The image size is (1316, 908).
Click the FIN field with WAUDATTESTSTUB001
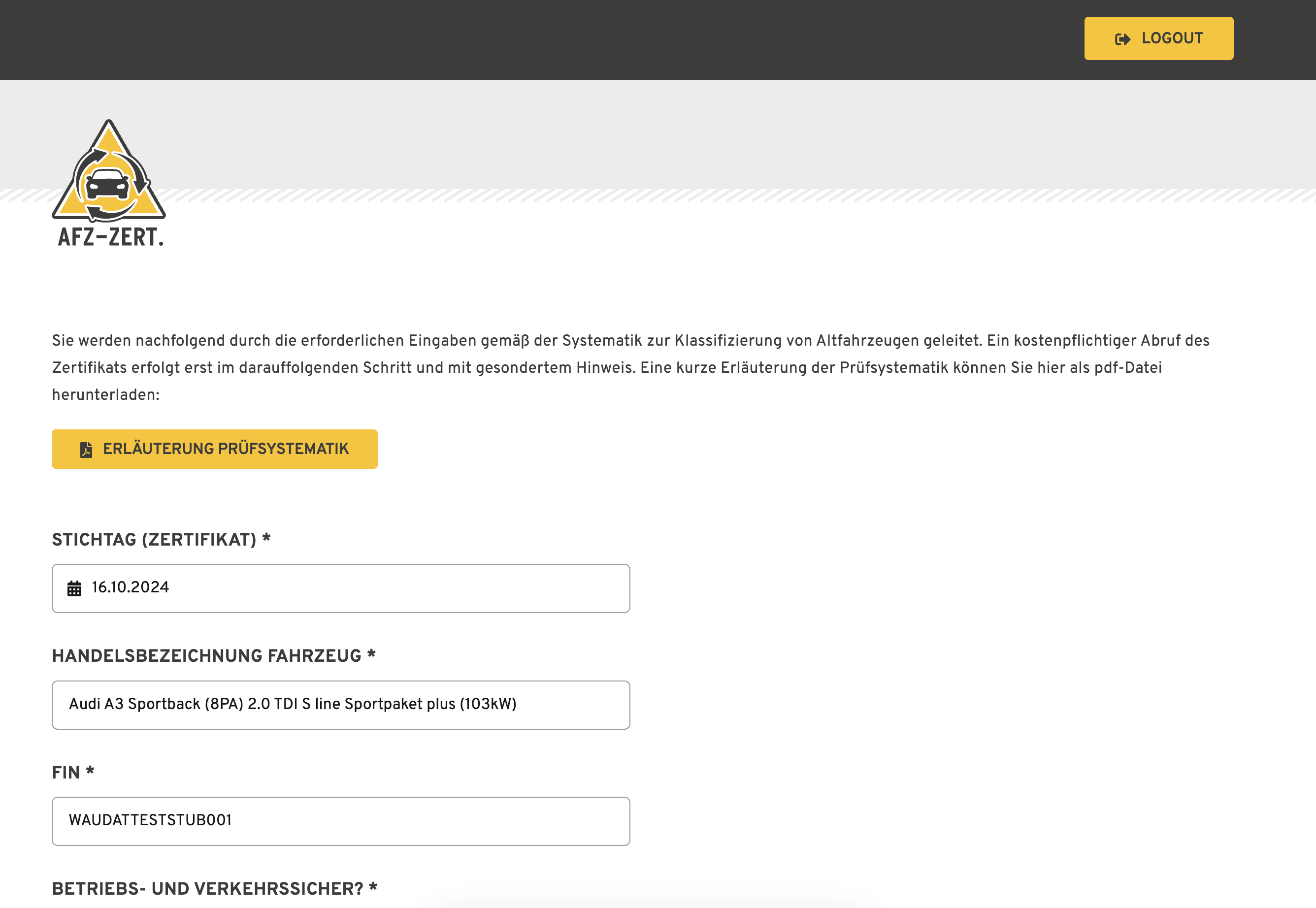click(341, 821)
